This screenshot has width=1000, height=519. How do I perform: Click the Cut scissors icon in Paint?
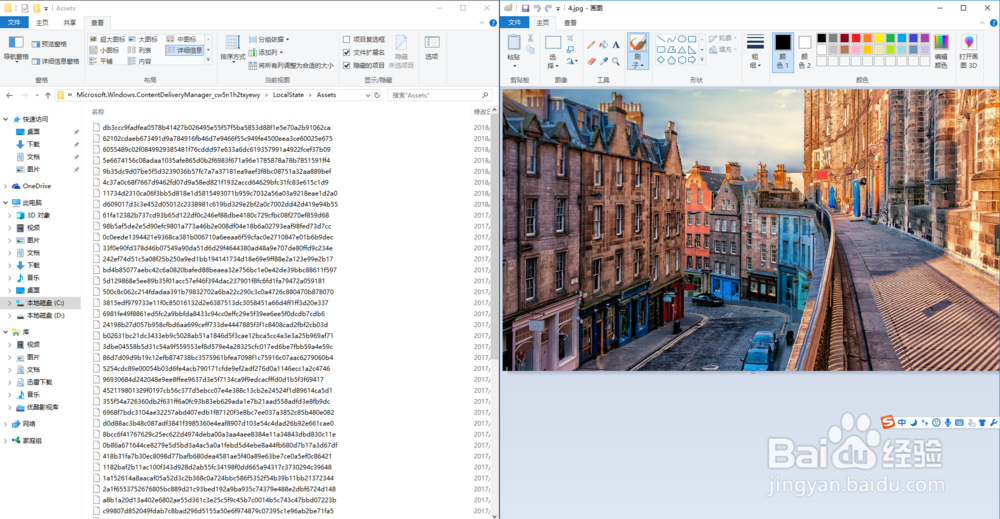[x=530, y=39]
